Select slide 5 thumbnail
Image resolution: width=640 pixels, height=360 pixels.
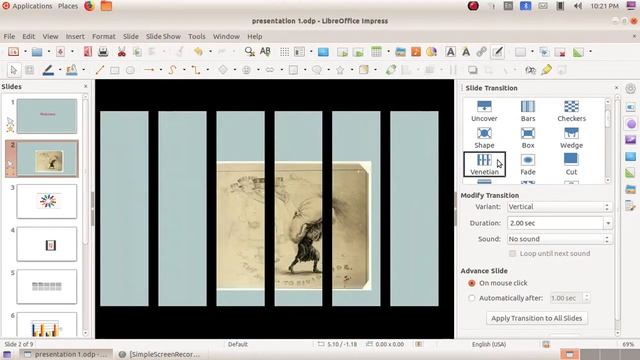[x=47, y=287]
